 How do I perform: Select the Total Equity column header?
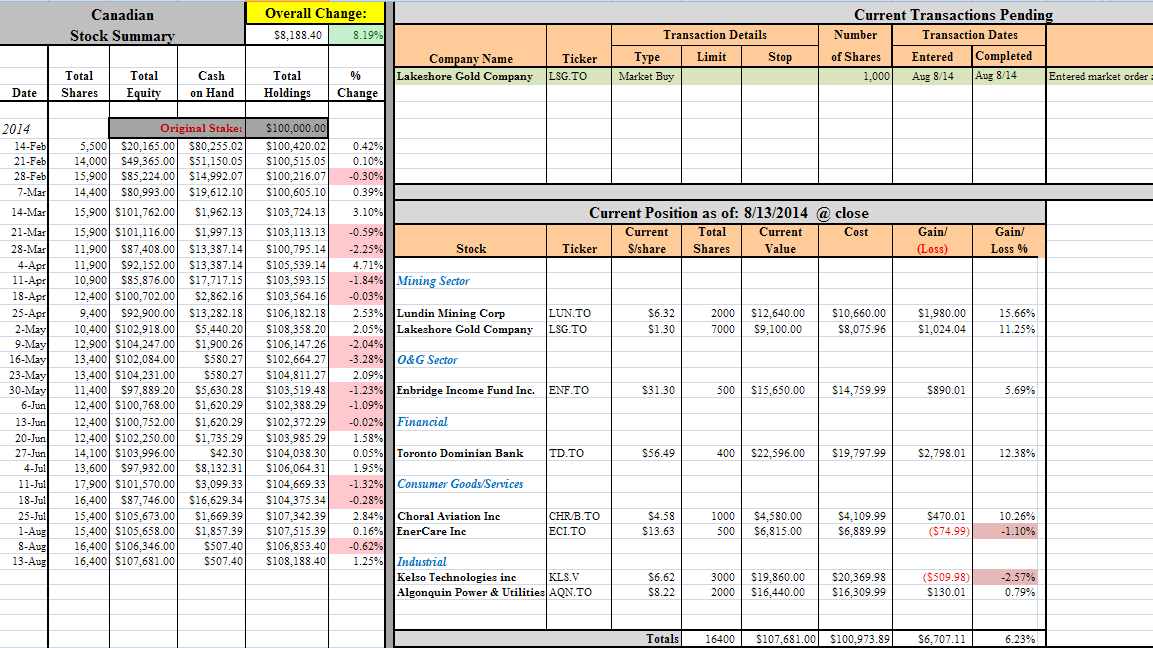[143, 84]
